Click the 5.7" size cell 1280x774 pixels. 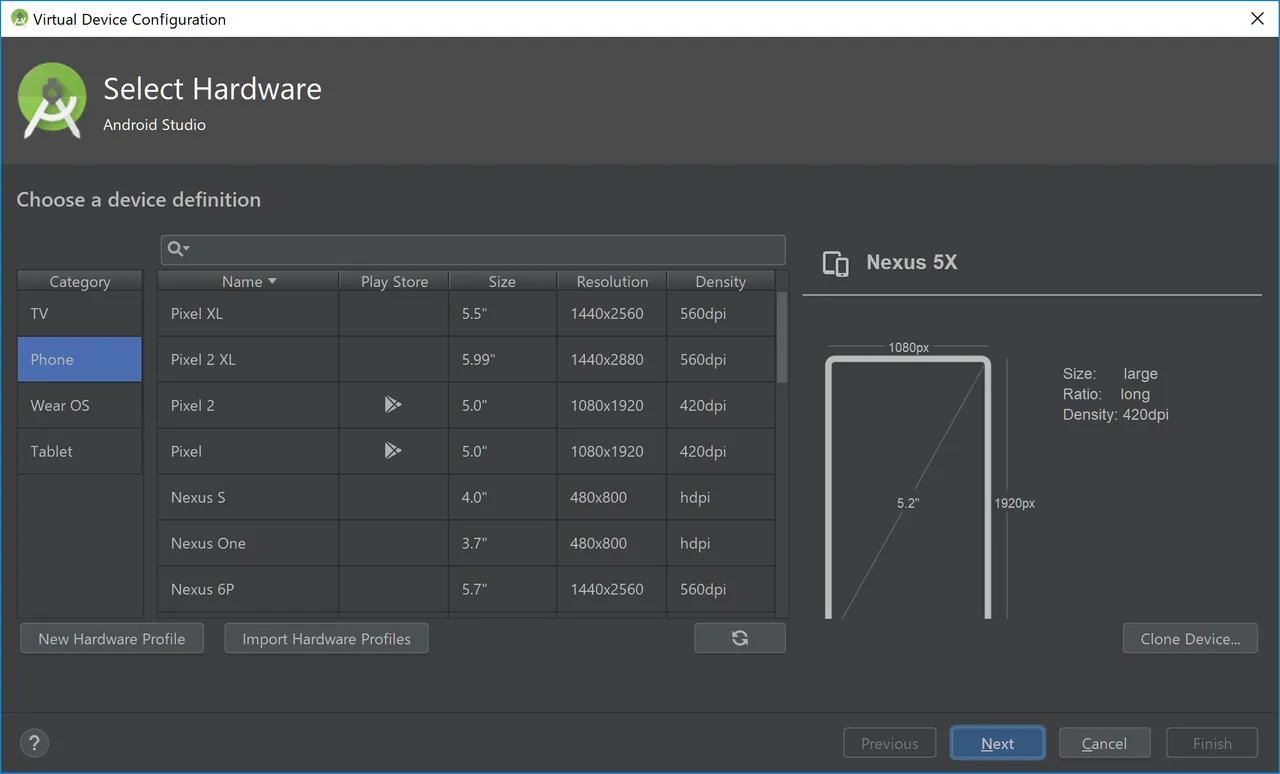(x=503, y=589)
